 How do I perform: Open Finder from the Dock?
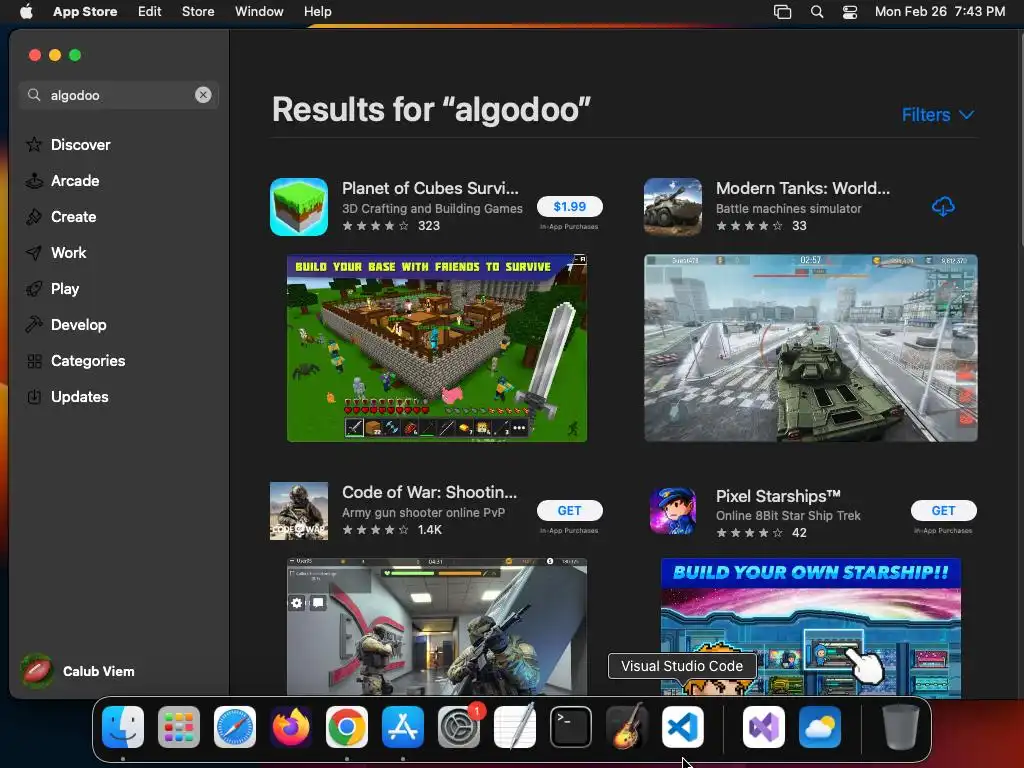coord(123,727)
